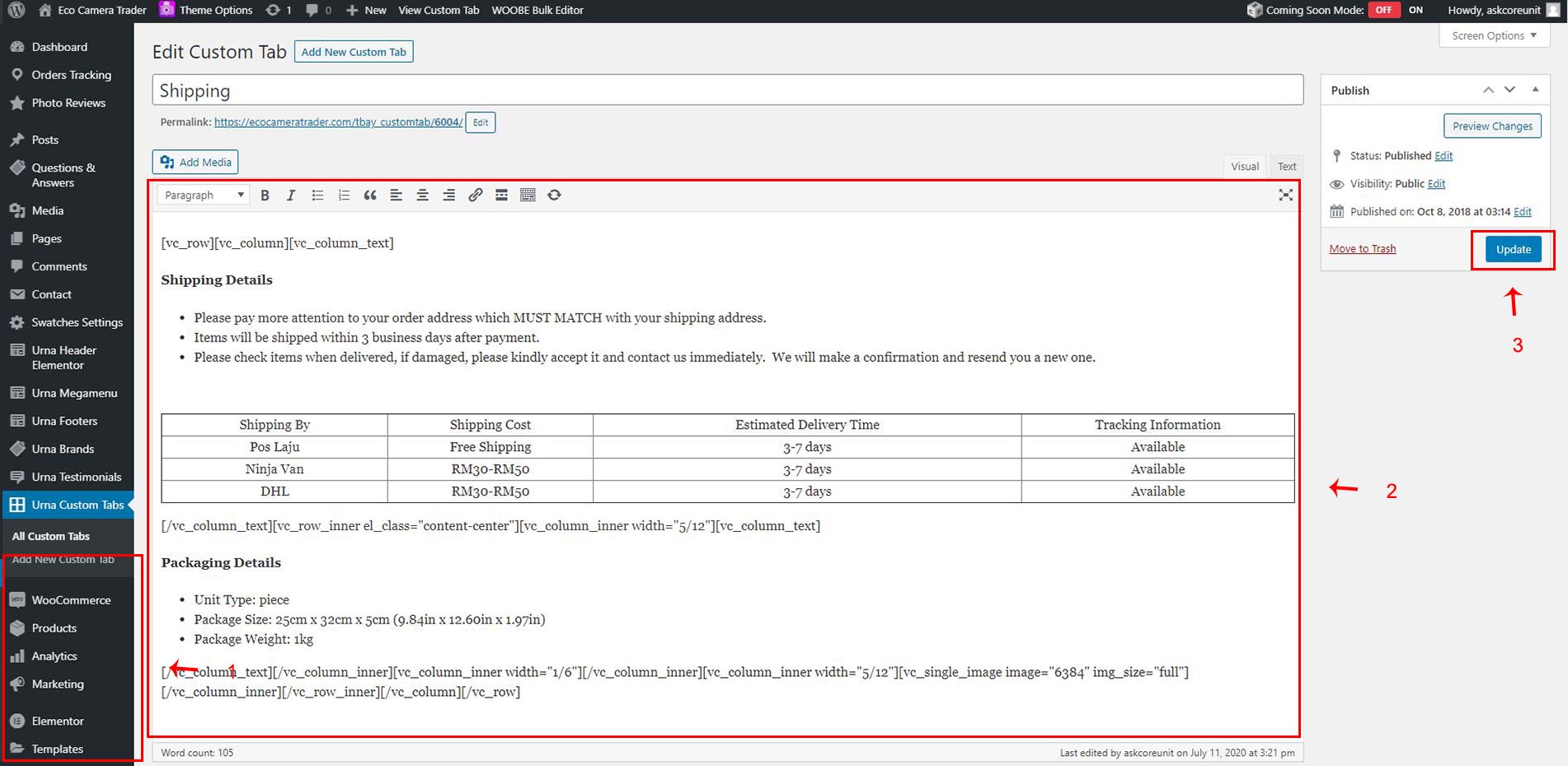Viewport: 1568px width, 766px height.
Task: Open the Paragraph format dropdown
Action: tap(204, 195)
